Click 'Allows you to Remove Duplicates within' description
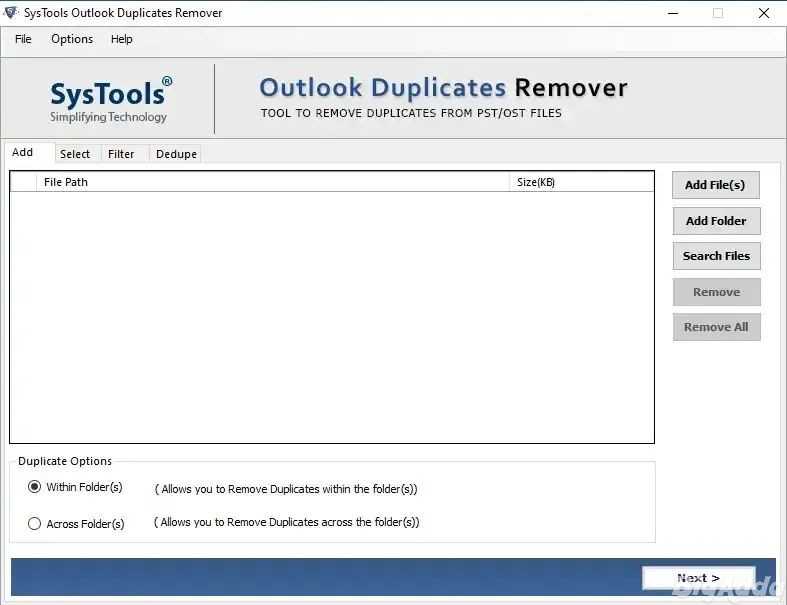 286,489
